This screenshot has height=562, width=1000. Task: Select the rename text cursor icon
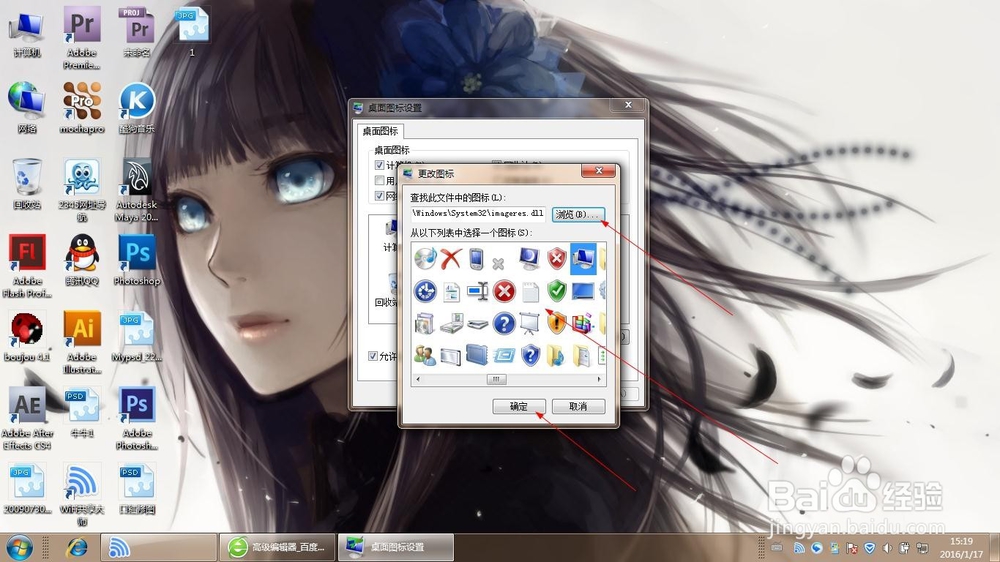tap(477, 292)
